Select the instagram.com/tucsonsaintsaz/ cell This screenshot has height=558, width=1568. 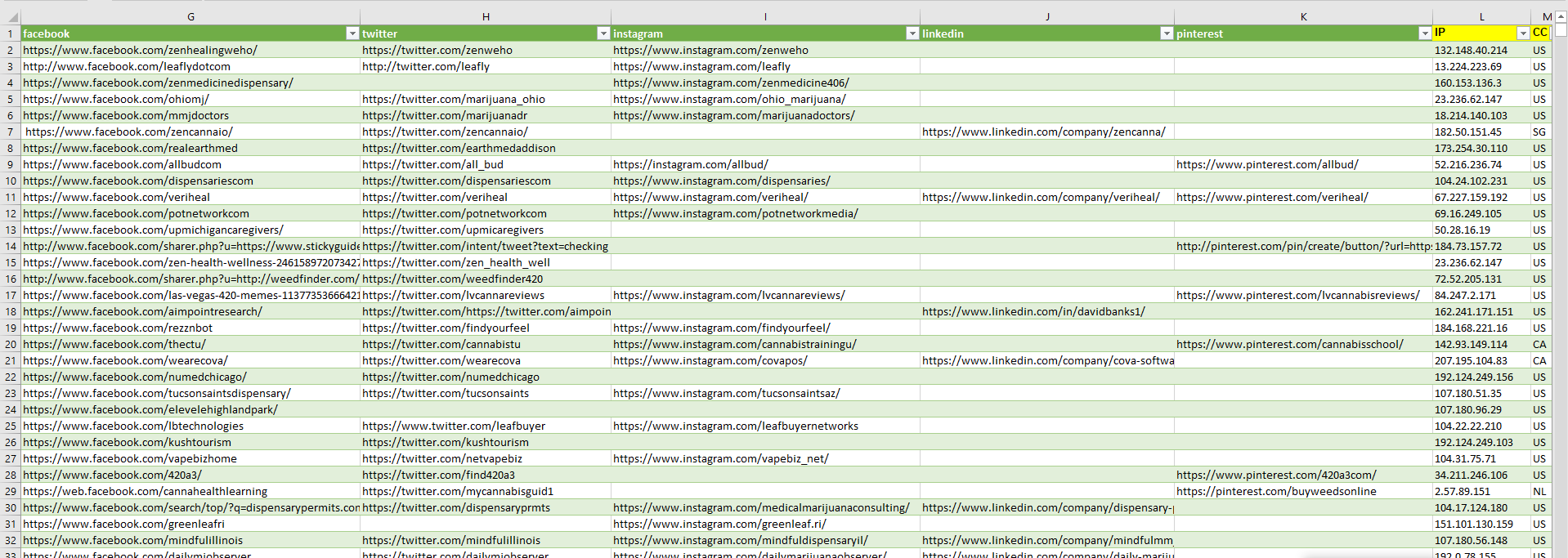tap(765, 393)
